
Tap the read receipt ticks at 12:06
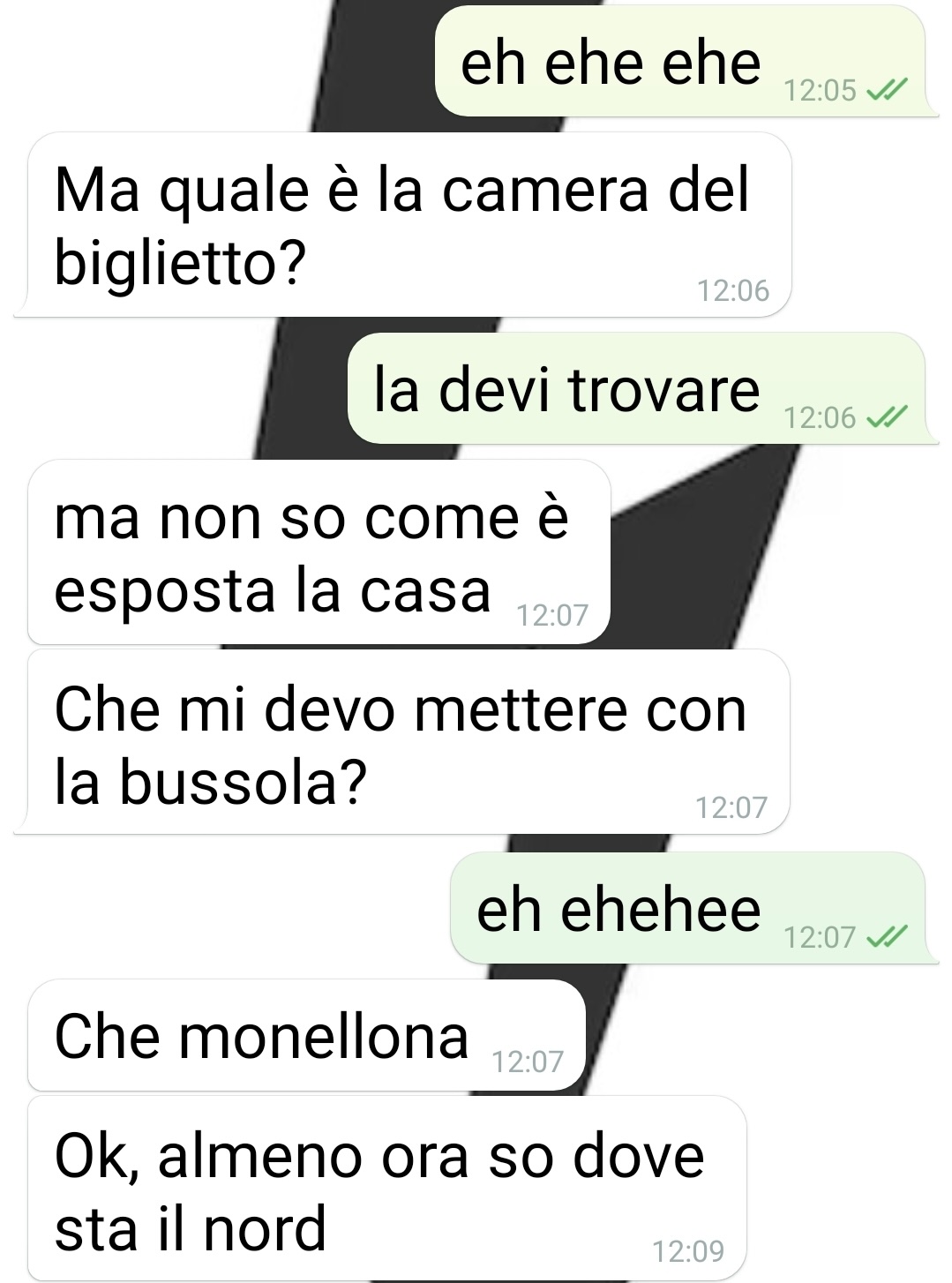[x=887, y=417]
